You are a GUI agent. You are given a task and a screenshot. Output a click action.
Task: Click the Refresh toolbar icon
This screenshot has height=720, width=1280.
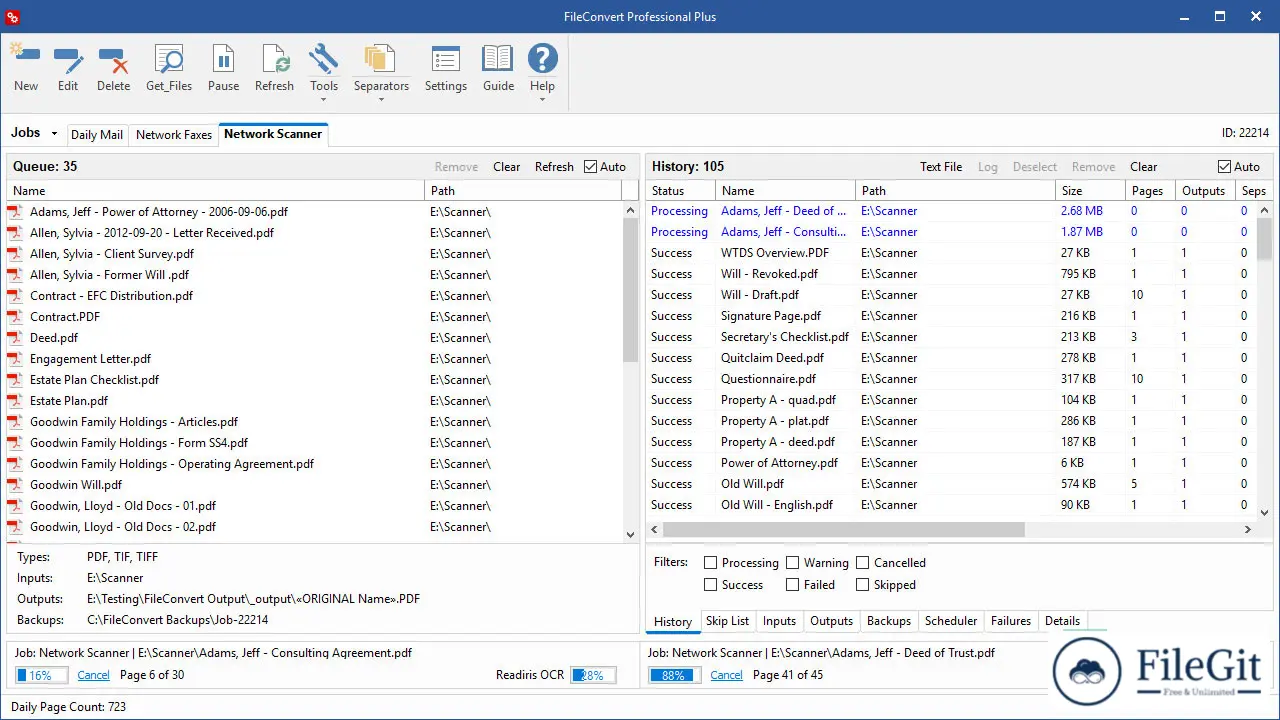click(274, 58)
